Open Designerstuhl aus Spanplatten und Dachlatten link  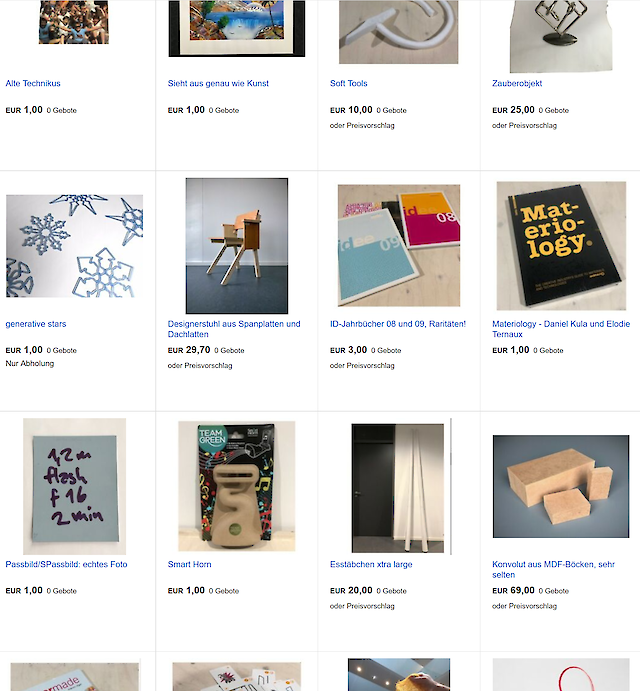pyautogui.click(x=234, y=329)
